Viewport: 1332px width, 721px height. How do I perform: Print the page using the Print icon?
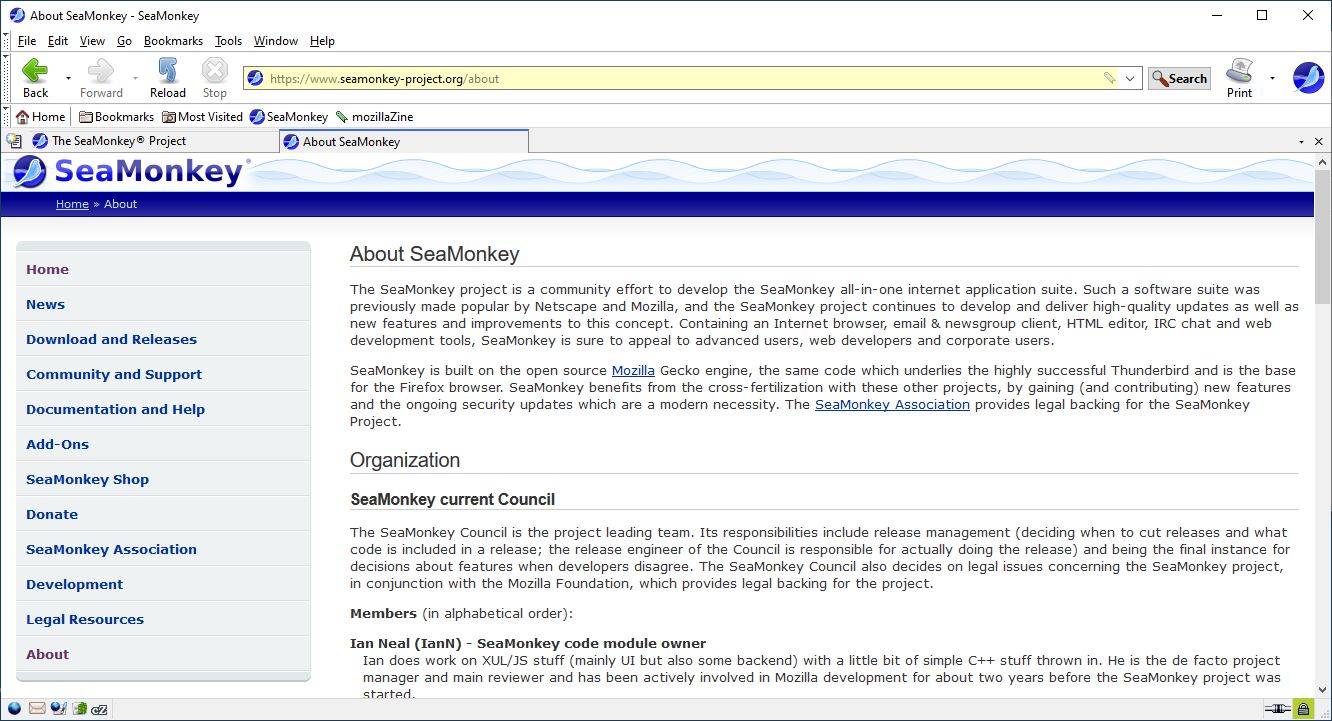[x=1239, y=78]
